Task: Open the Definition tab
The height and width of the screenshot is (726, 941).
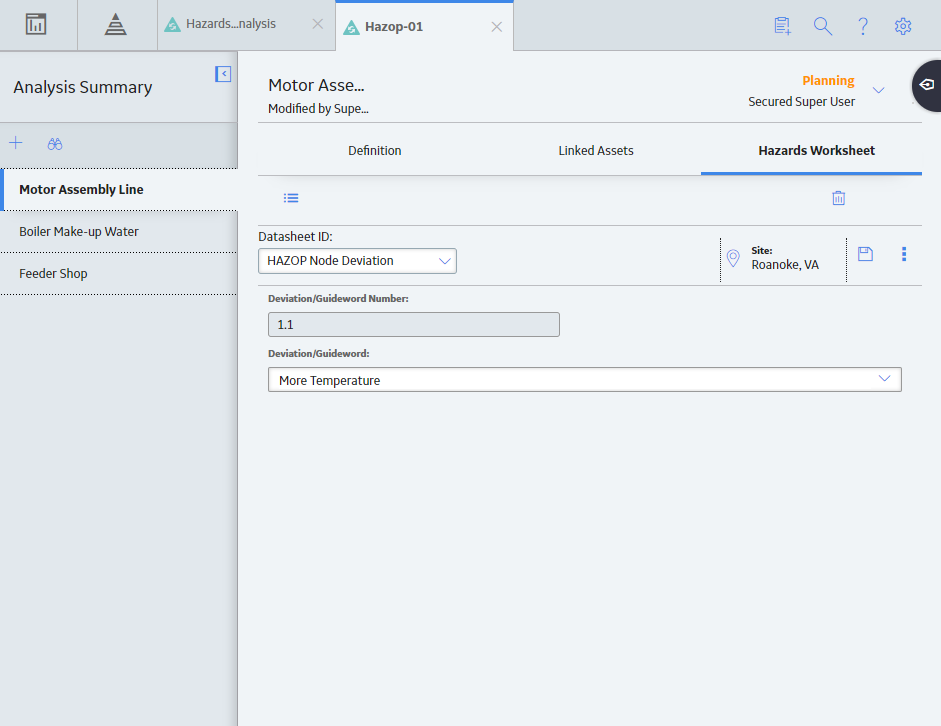Action: [x=374, y=151]
